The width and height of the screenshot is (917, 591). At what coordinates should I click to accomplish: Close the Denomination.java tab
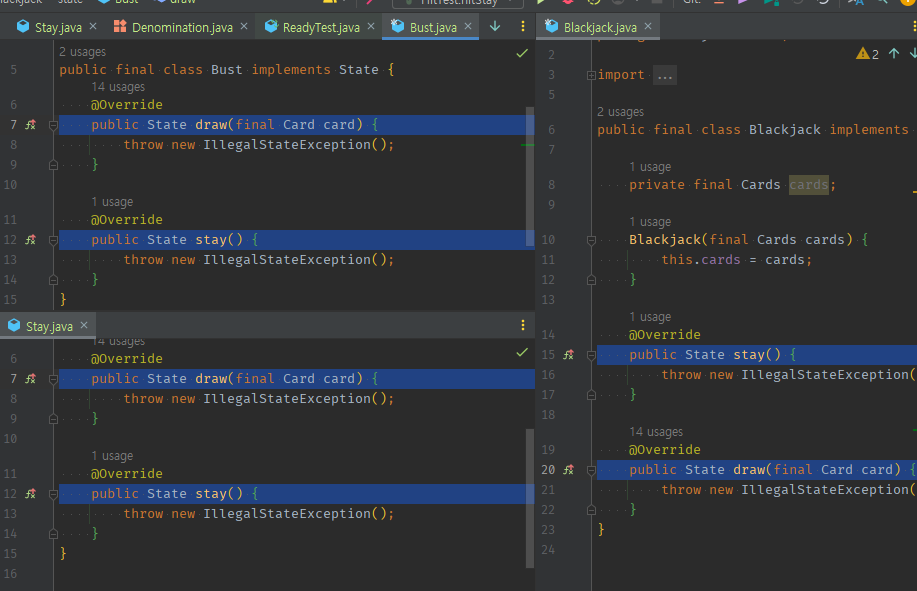point(244,26)
